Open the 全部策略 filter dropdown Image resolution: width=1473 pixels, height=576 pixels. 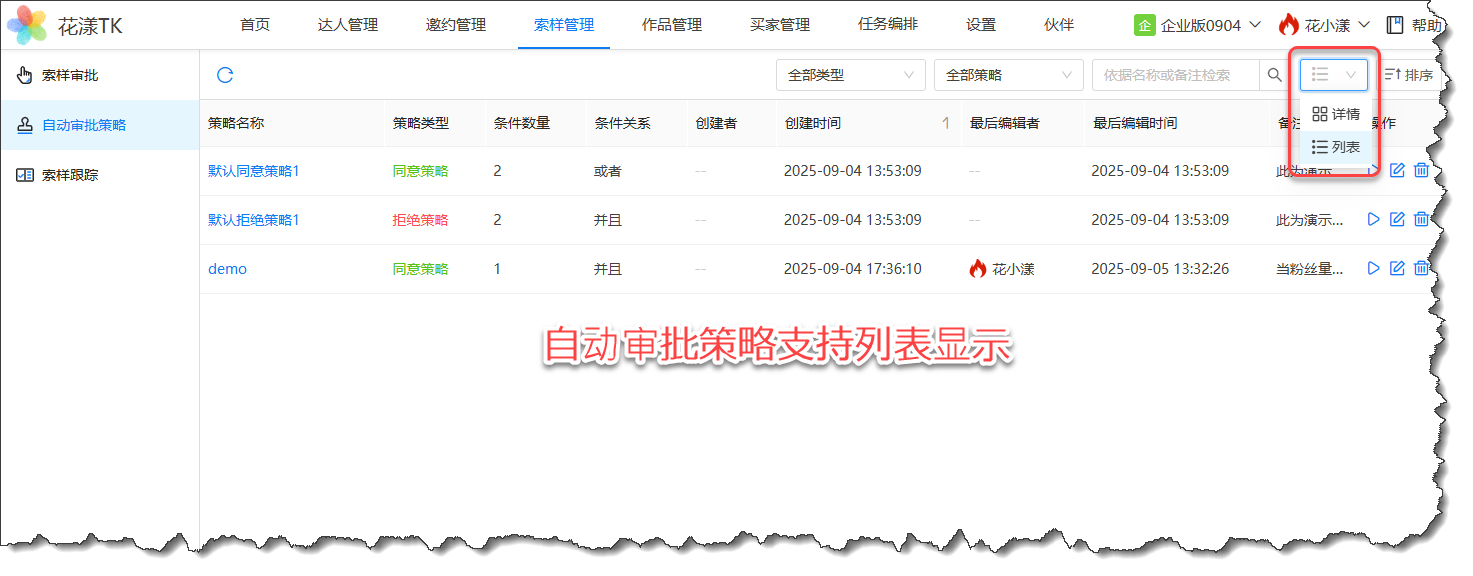1008,75
